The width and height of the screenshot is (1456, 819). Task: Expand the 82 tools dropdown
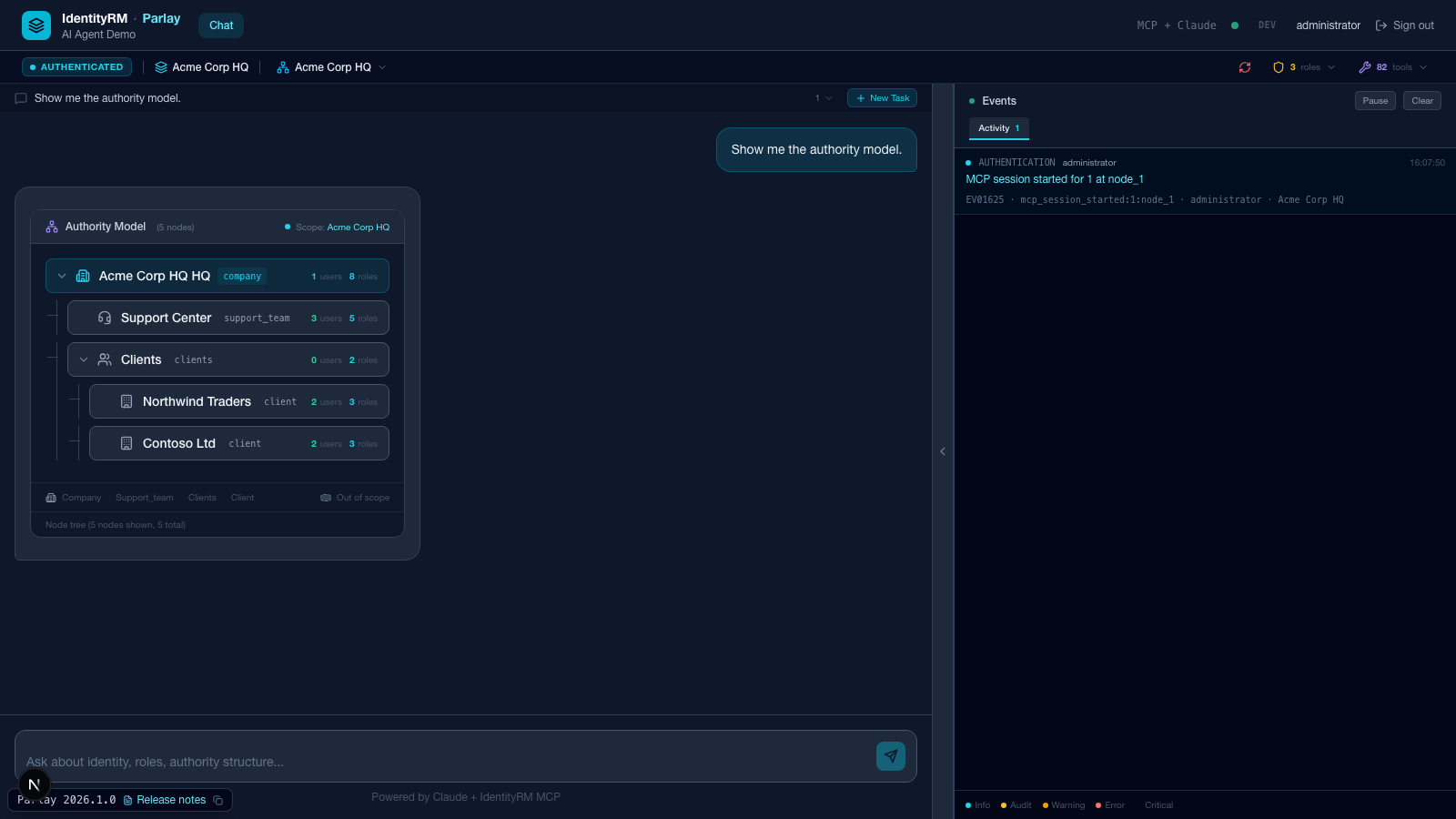pos(1393,67)
